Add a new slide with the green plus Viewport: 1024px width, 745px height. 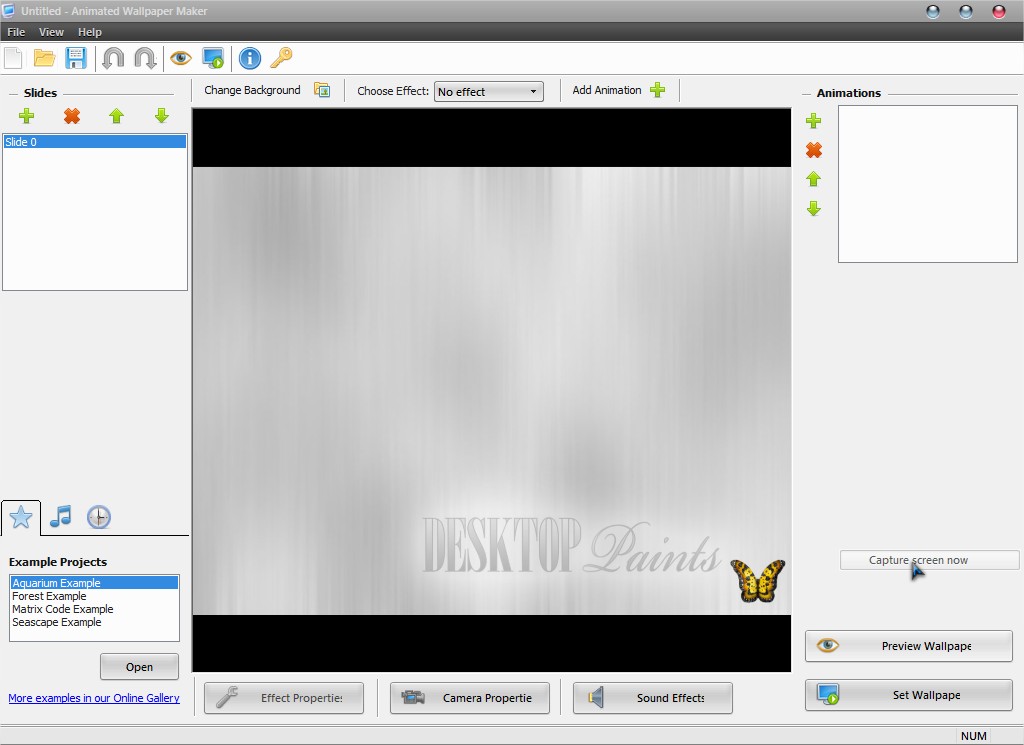click(27, 116)
